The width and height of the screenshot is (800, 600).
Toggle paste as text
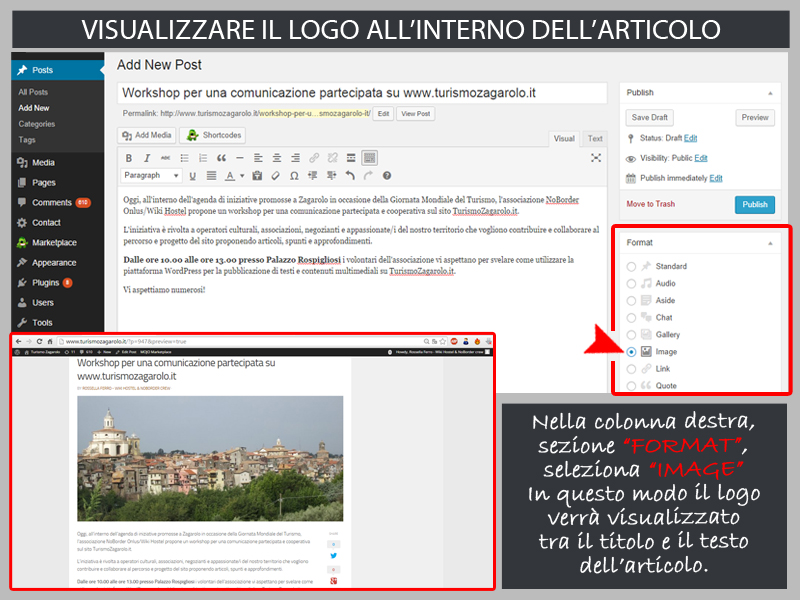(257, 176)
